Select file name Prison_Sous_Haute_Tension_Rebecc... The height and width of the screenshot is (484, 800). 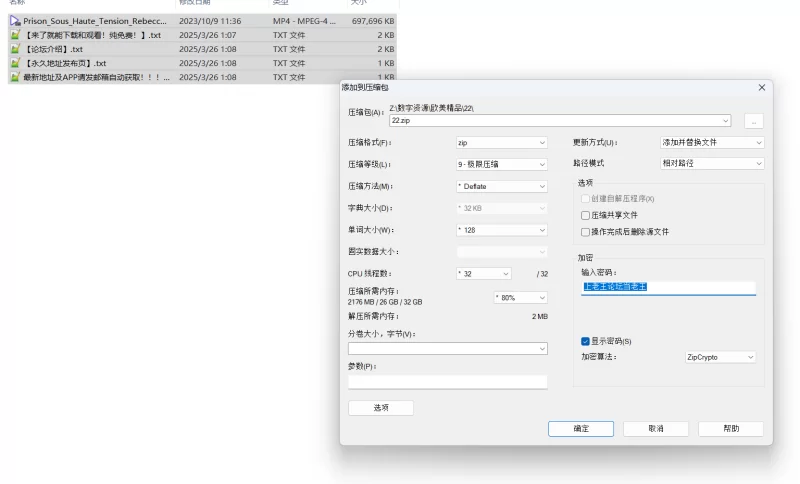(95, 21)
